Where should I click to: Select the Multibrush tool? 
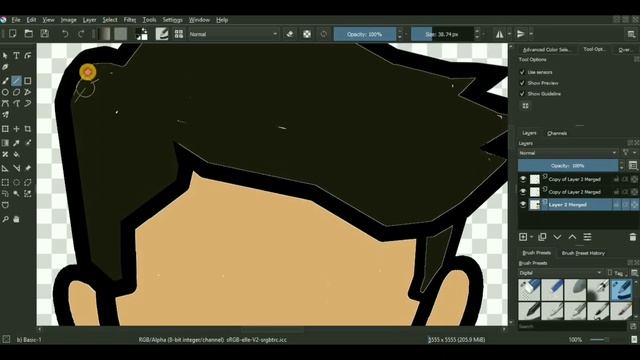click(5, 115)
